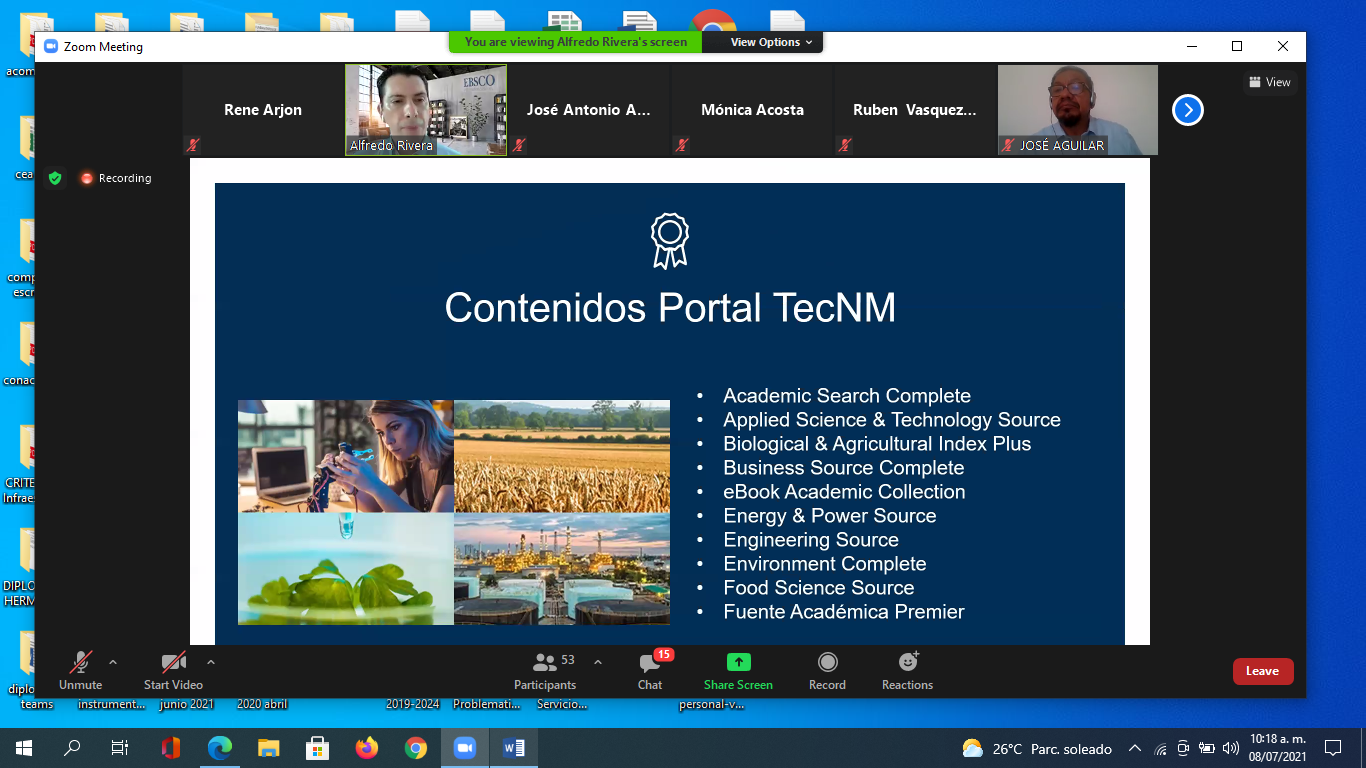Click the Record button in Zoom
This screenshot has width=1366, height=768.
[x=827, y=670]
